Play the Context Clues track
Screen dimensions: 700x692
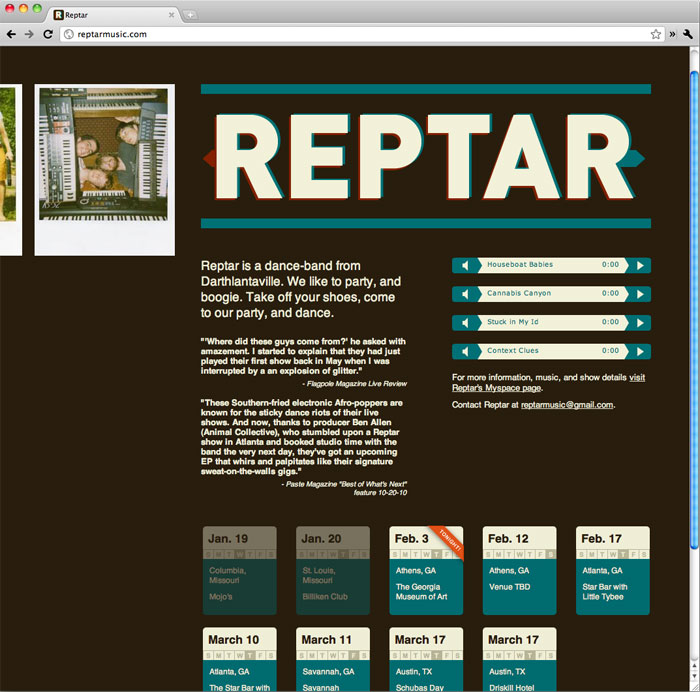click(640, 351)
